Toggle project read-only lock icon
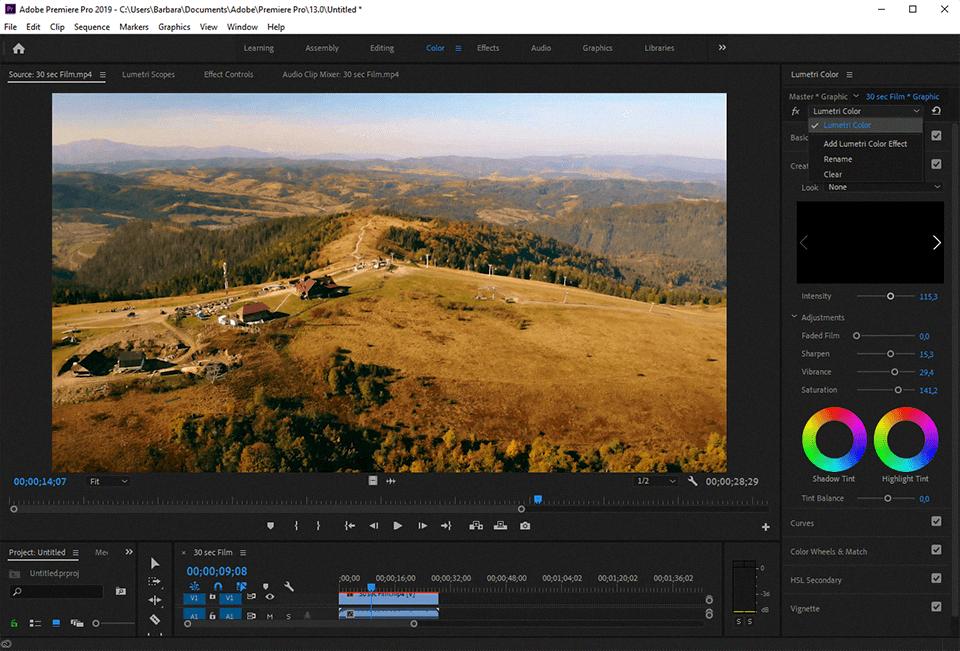 (x=14, y=623)
